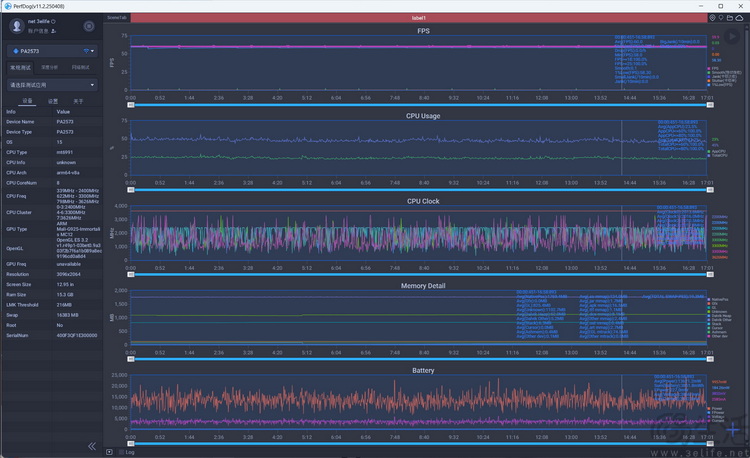This screenshot has height=458, width=750.
Task: Select the CPU Type row value mt6991
Action: 65,152
